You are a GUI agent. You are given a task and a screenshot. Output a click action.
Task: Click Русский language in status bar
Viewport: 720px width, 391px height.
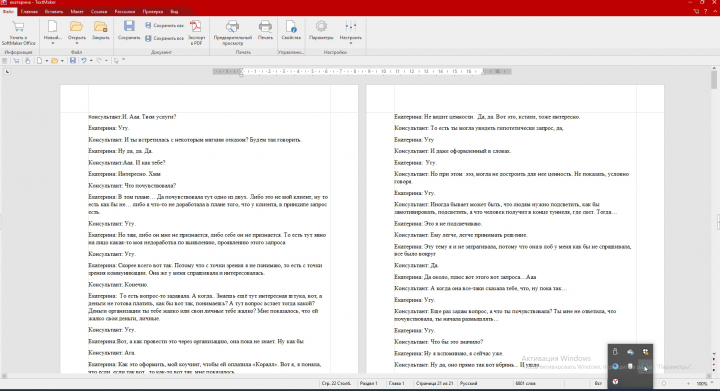[x=468, y=383]
